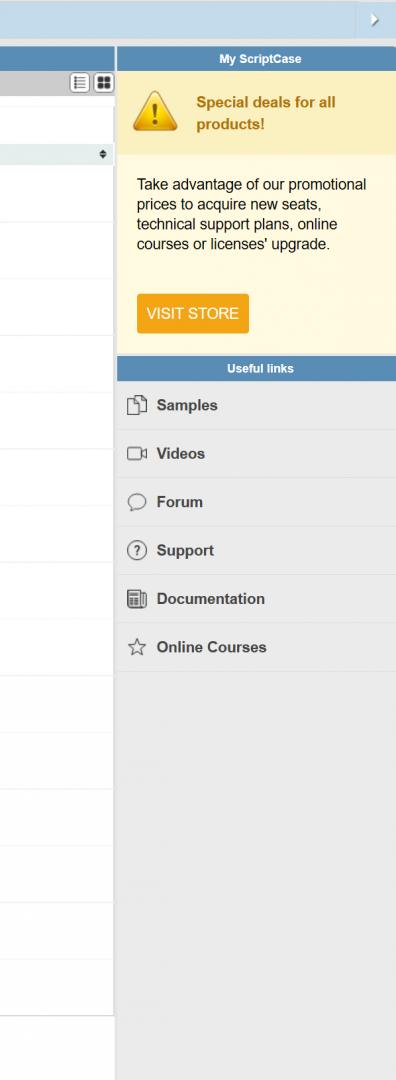Click the Documentation newspaper icon
Viewport: 396px width, 1080px height.
coord(137,599)
